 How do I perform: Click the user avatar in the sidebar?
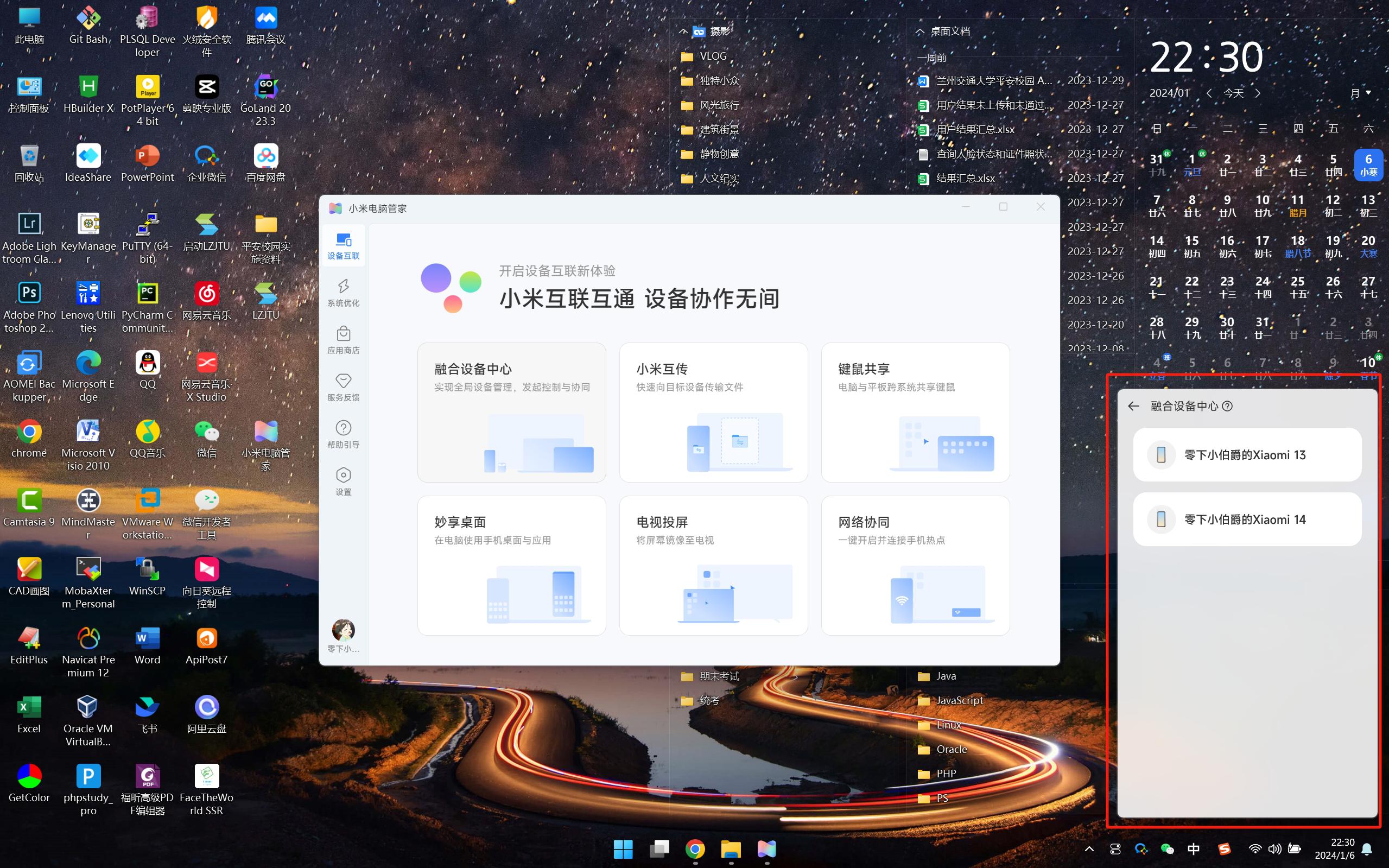343,630
